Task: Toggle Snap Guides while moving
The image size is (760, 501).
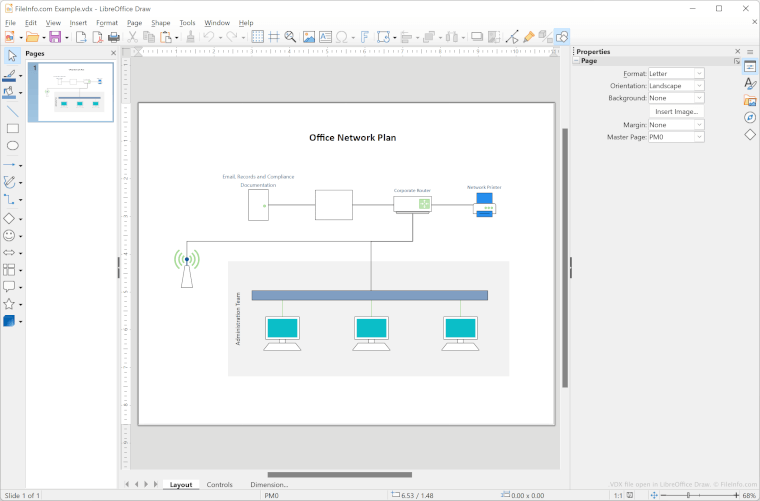Action: 274,37
